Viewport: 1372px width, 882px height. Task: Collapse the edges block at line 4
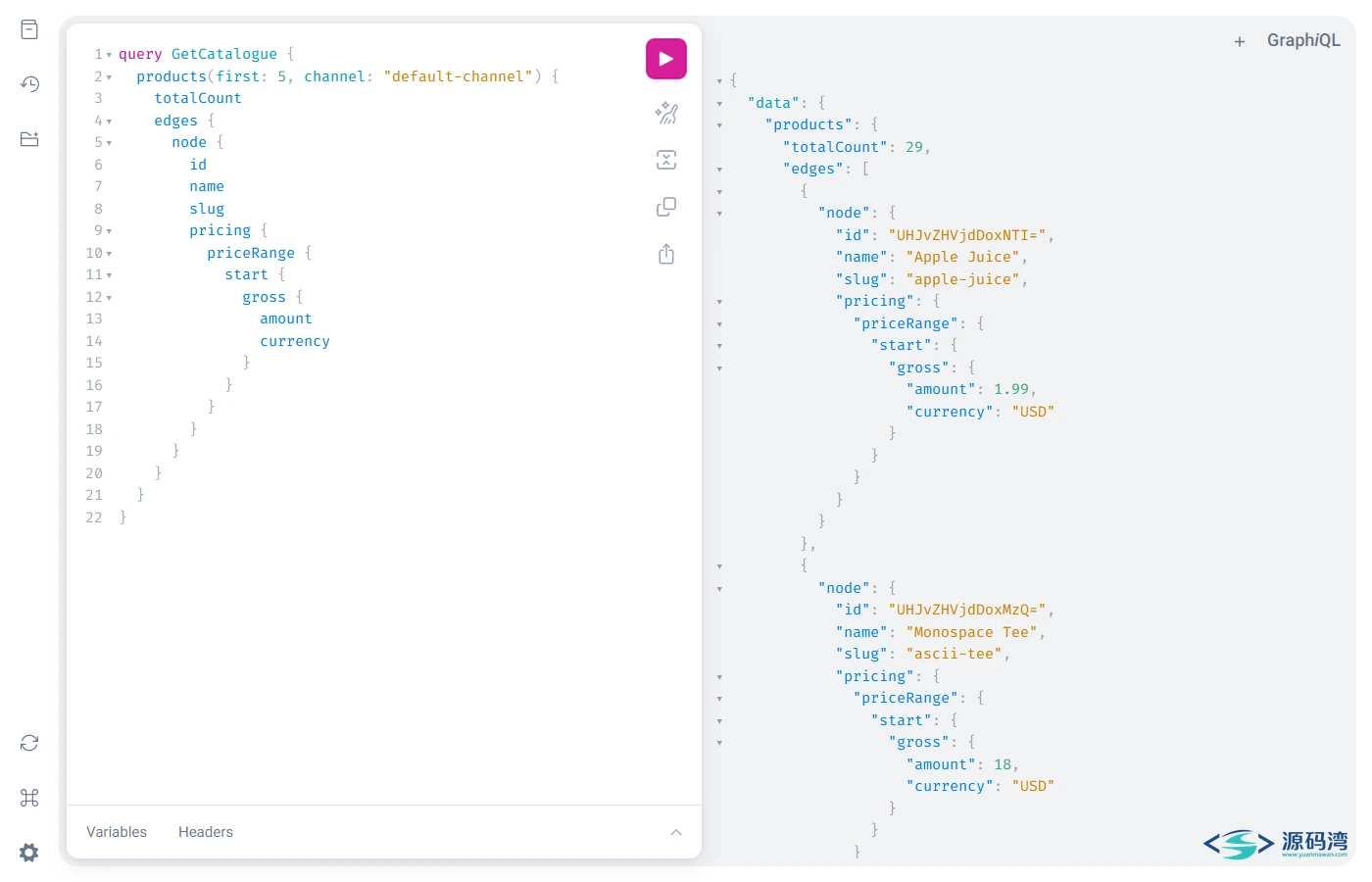click(109, 122)
